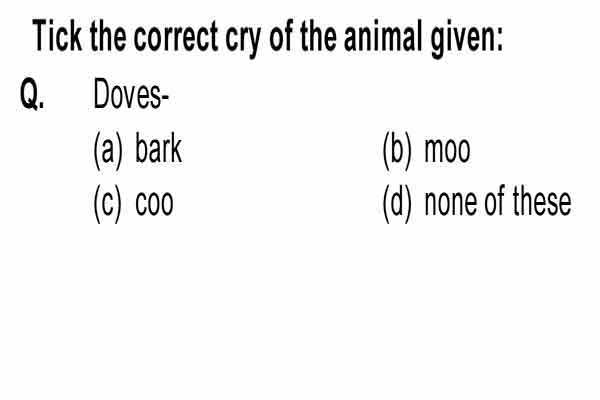600x400 pixels.
Task: Choose the "moo" answer option
Action: 447,150
